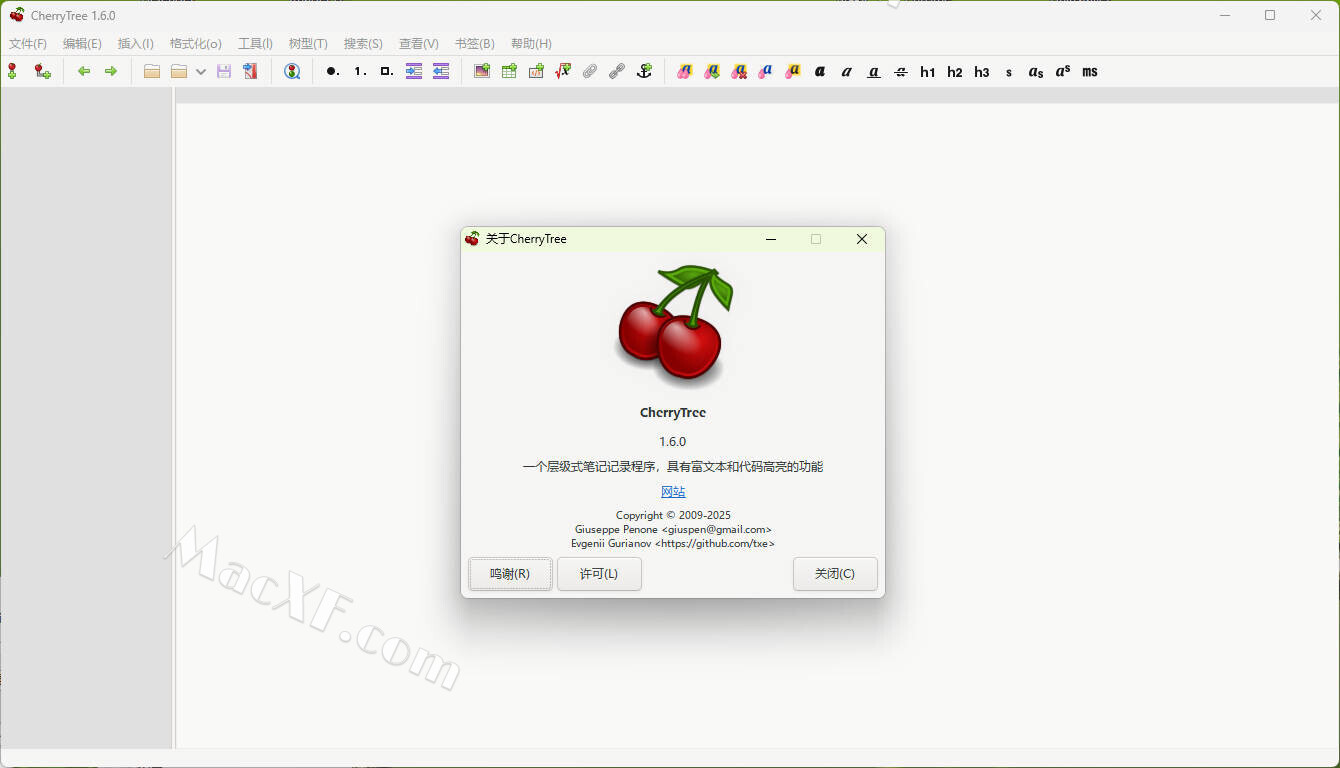
Task: Insert a code box from the toolbar
Action: (x=536, y=71)
